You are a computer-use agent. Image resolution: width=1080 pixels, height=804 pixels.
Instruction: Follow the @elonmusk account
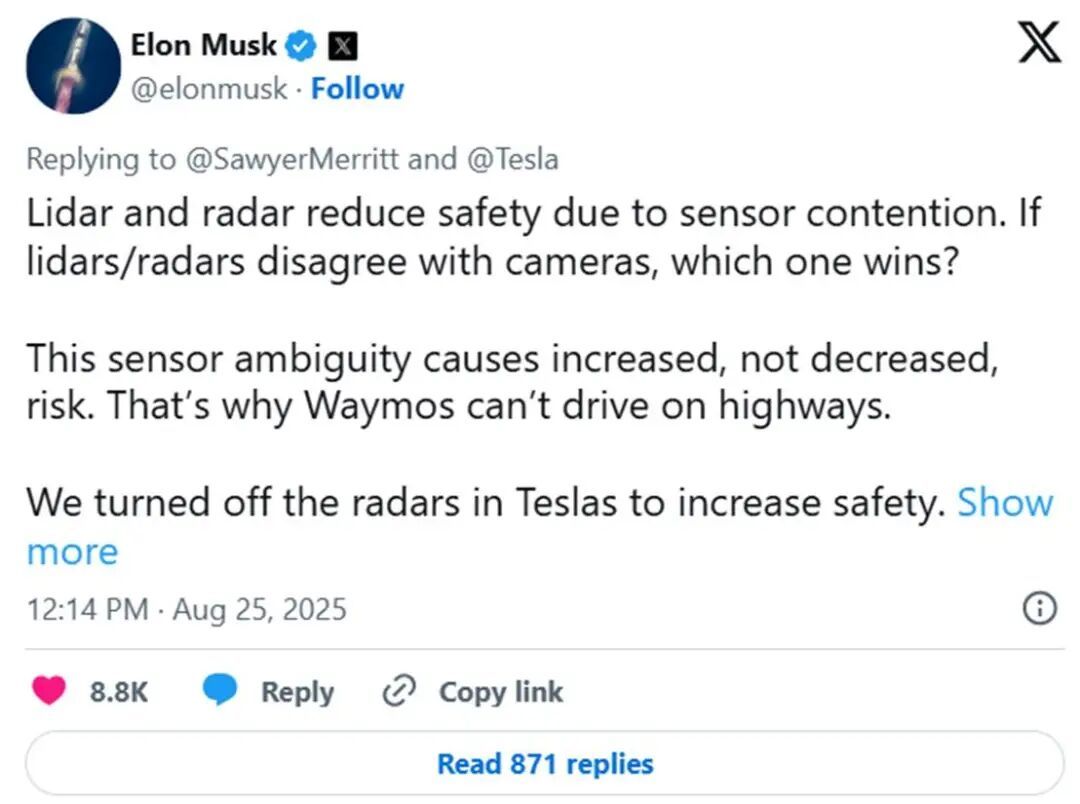pos(357,89)
